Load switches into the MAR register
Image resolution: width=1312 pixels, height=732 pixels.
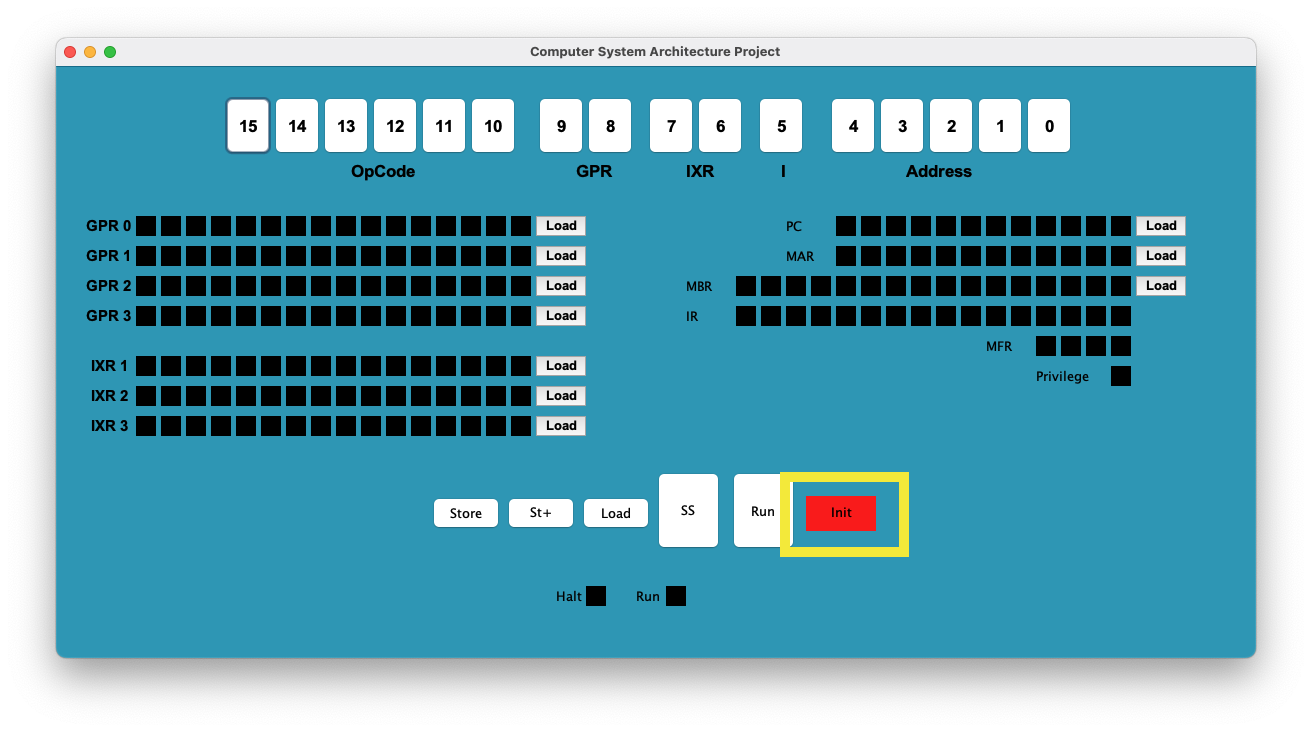(x=1161, y=256)
